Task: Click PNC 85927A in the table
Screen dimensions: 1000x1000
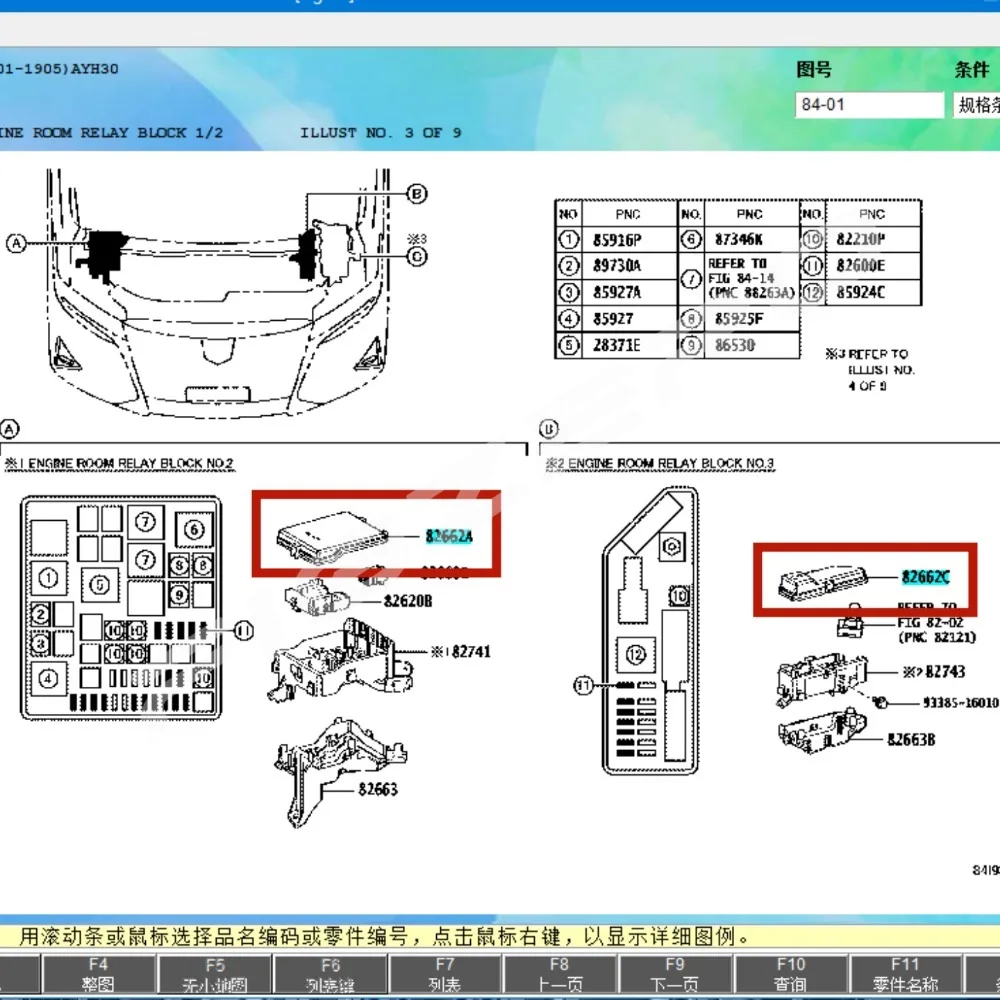Action: pyautogui.click(x=617, y=292)
